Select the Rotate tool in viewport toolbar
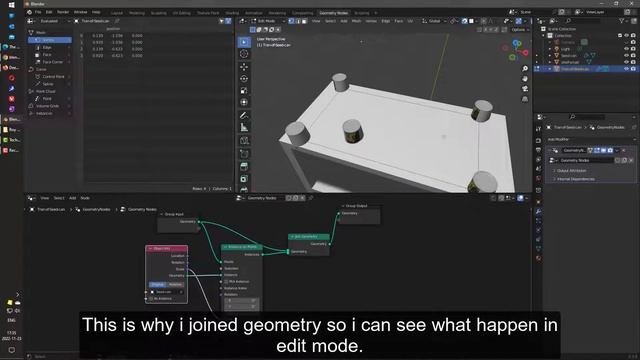 tap(244, 79)
